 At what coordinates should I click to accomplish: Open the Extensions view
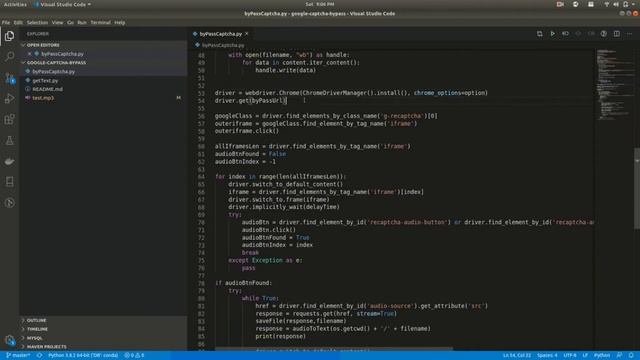pyautogui.click(x=9, y=119)
